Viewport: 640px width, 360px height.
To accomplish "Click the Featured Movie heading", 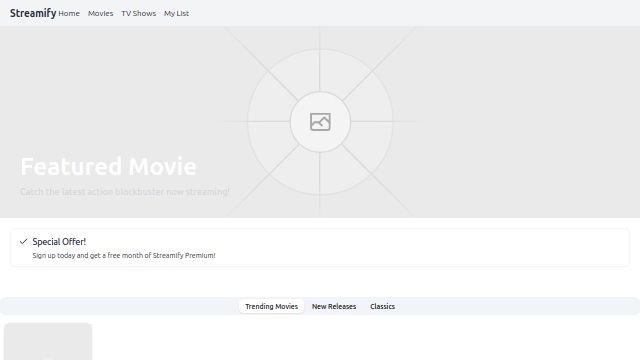I will coord(109,167).
